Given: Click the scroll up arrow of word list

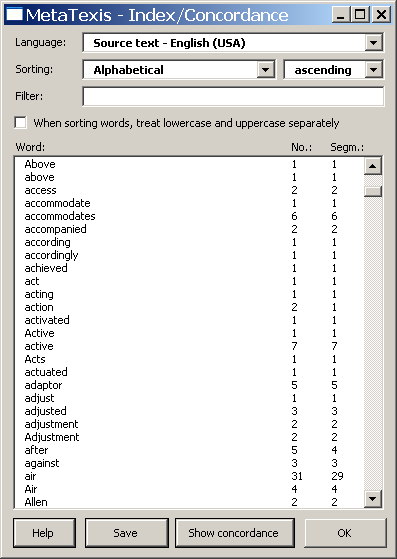Looking at the screenshot, I should [373, 166].
